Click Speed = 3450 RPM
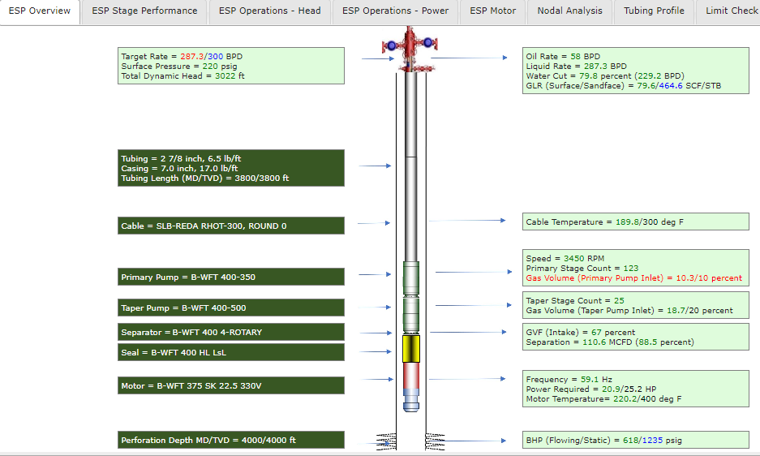The image size is (760, 456). [x=565, y=258]
